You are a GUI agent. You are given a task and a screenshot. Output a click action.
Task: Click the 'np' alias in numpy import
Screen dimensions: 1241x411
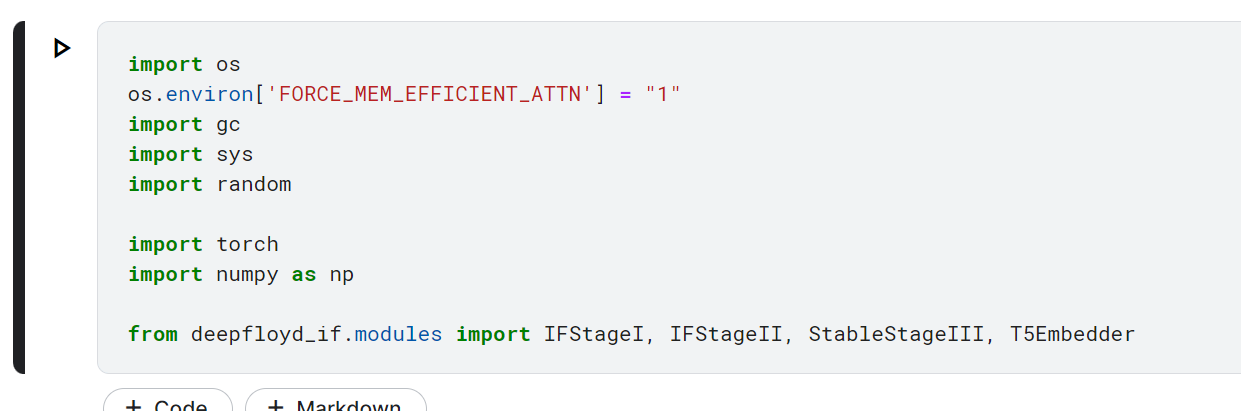[341, 274]
